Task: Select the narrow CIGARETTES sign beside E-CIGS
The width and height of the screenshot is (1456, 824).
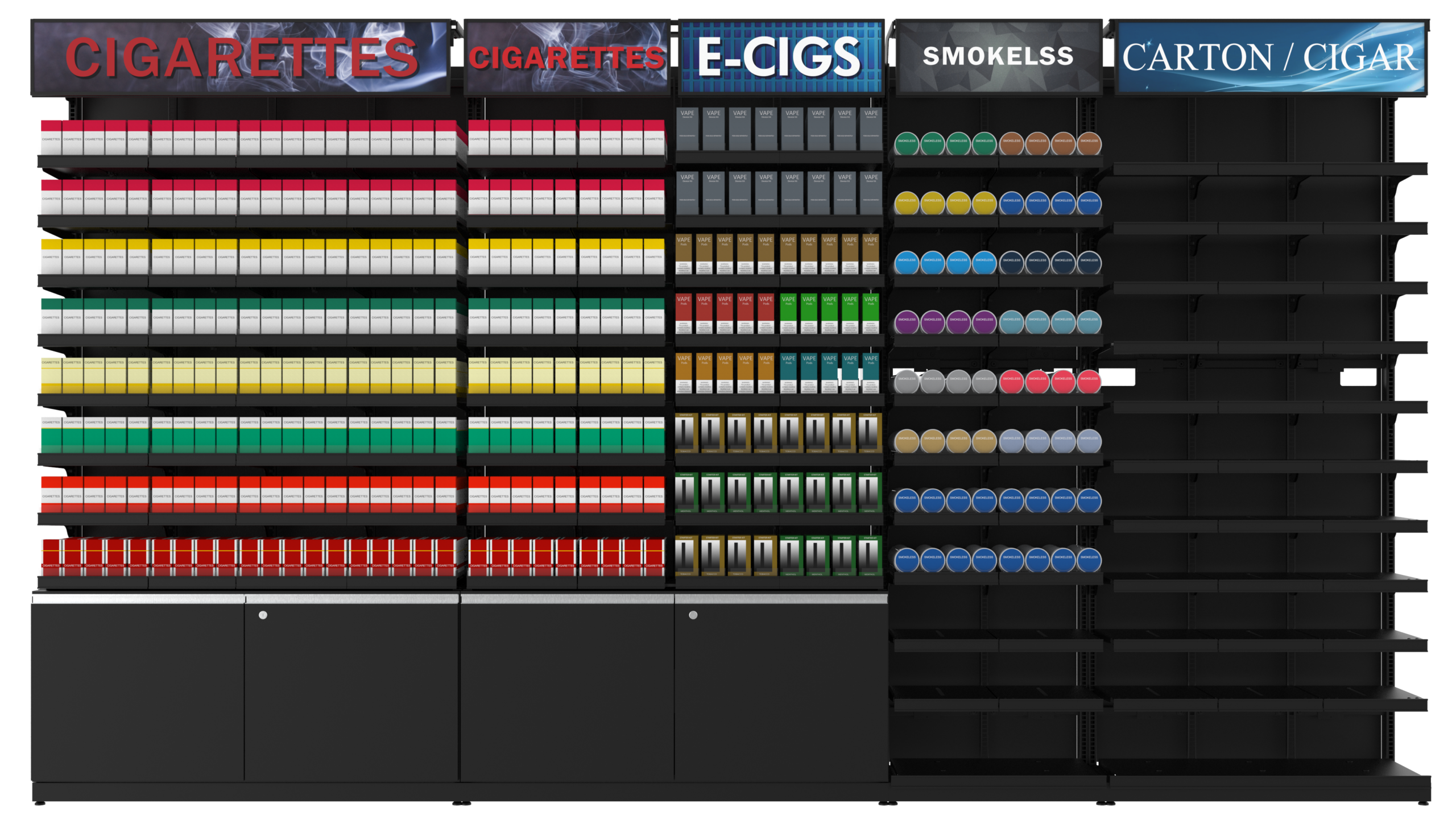Action: click(567, 57)
